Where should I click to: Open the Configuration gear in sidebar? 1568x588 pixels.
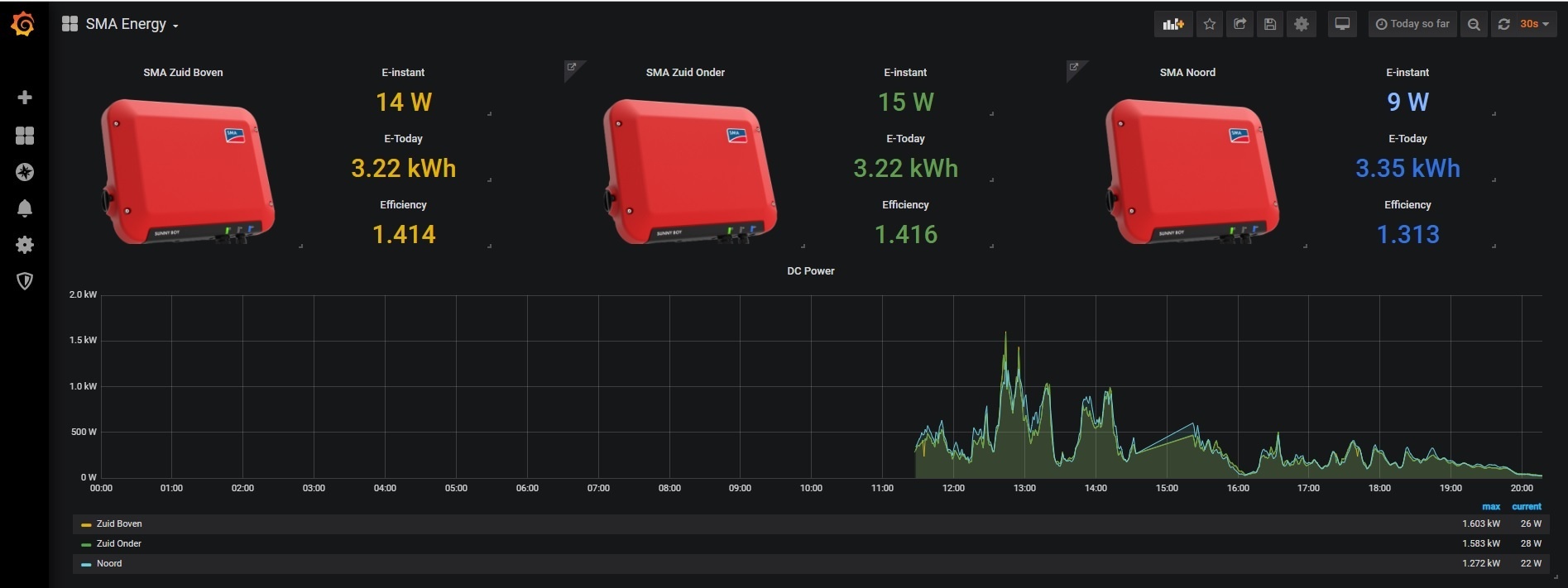[x=25, y=245]
